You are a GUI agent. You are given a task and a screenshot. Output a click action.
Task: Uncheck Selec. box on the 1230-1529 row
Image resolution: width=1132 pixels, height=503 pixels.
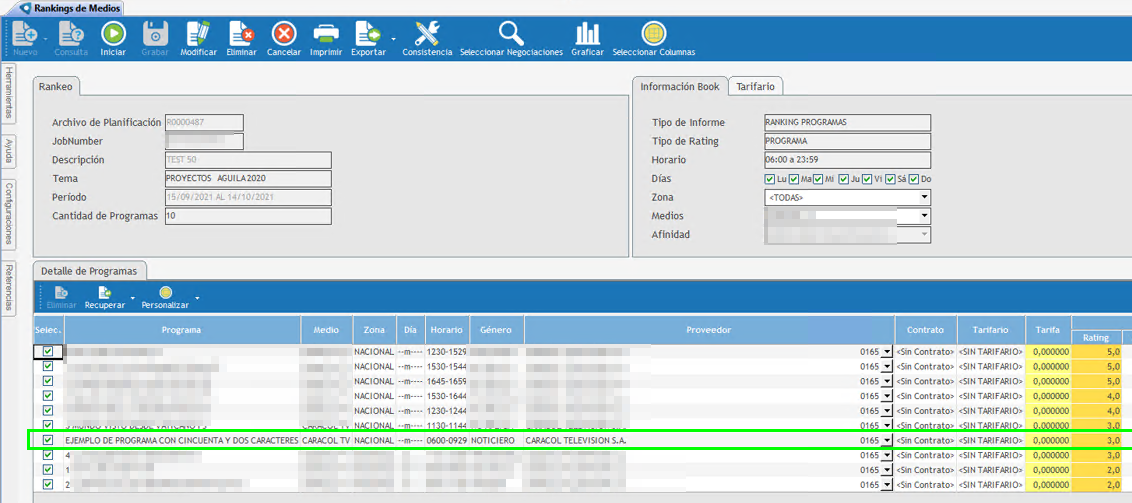point(48,351)
